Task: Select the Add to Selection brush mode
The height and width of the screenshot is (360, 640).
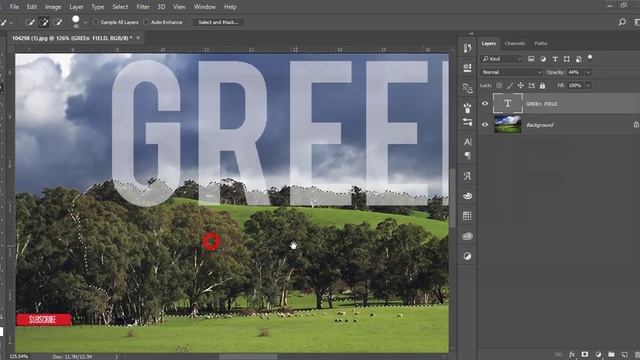Action: (44, 22)
